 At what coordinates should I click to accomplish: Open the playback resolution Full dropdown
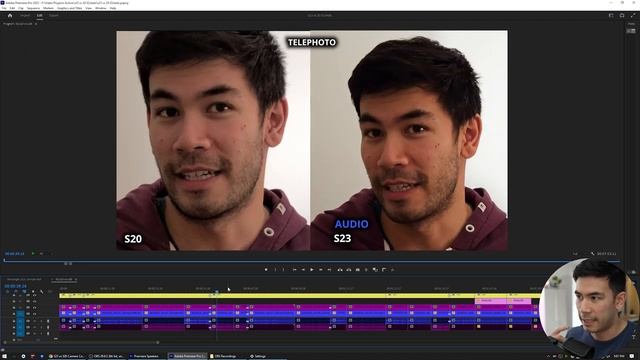click(x=576, y=253)
